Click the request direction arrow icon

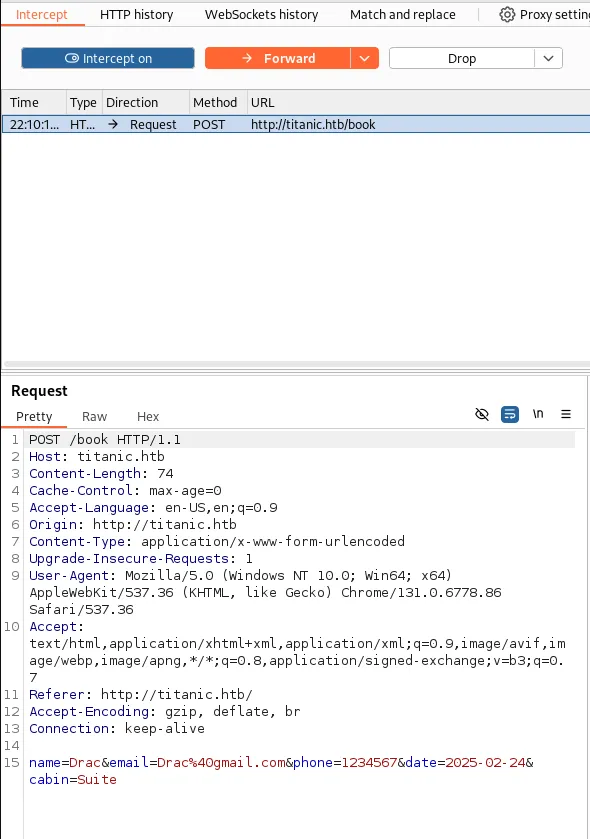coord(113,124)
